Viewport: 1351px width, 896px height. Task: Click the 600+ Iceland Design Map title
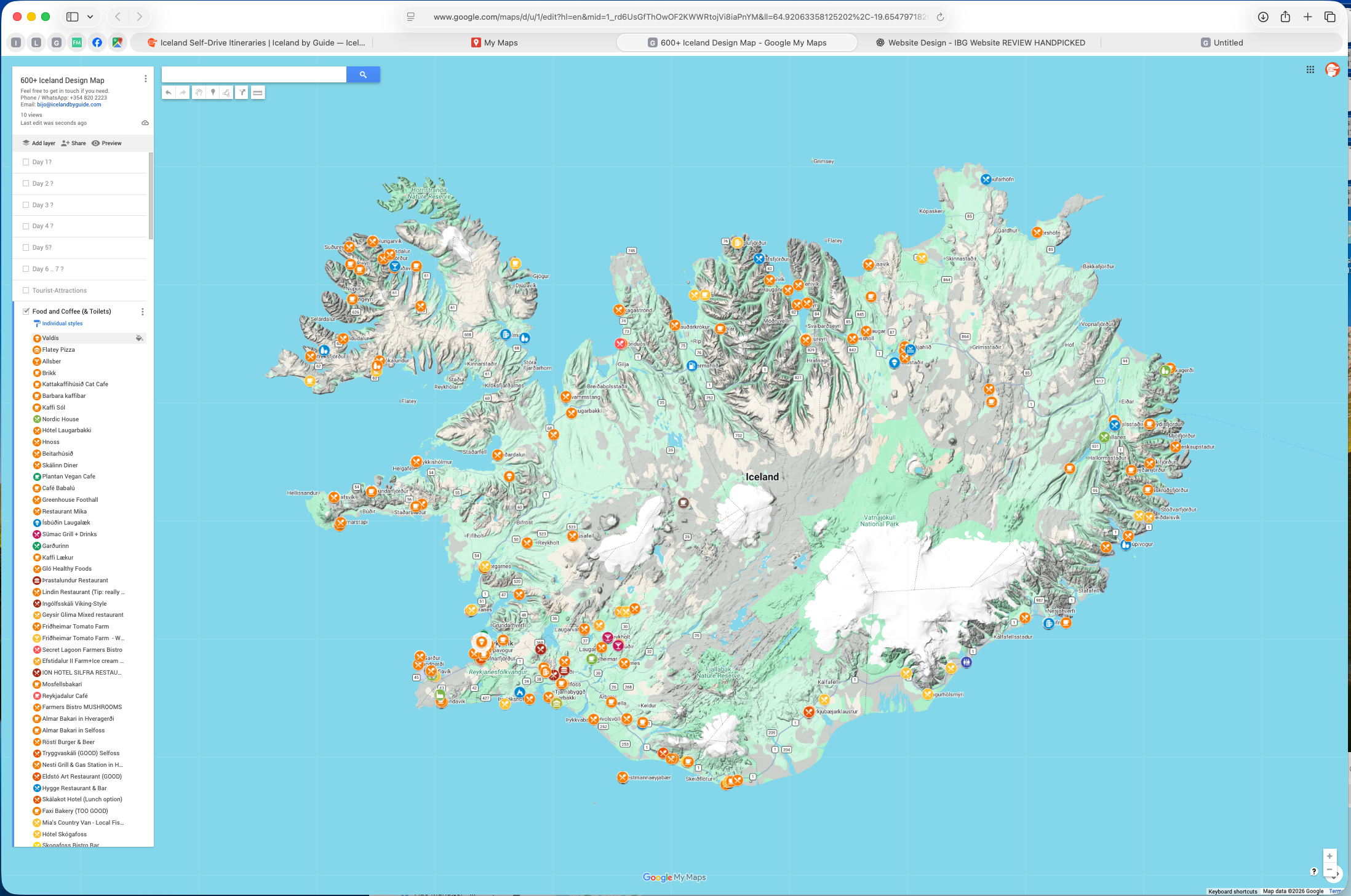pyautogui.click(x=62, y=81)
